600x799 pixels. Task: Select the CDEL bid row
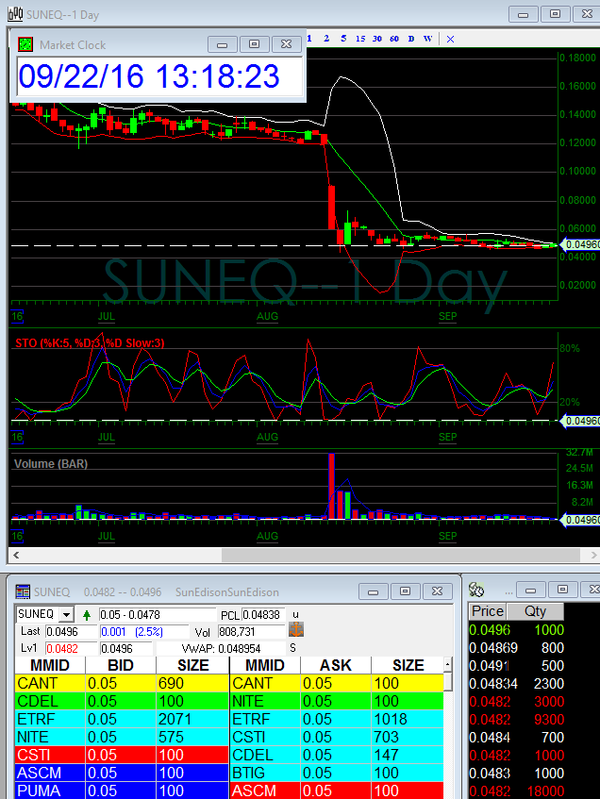point(122,701)
